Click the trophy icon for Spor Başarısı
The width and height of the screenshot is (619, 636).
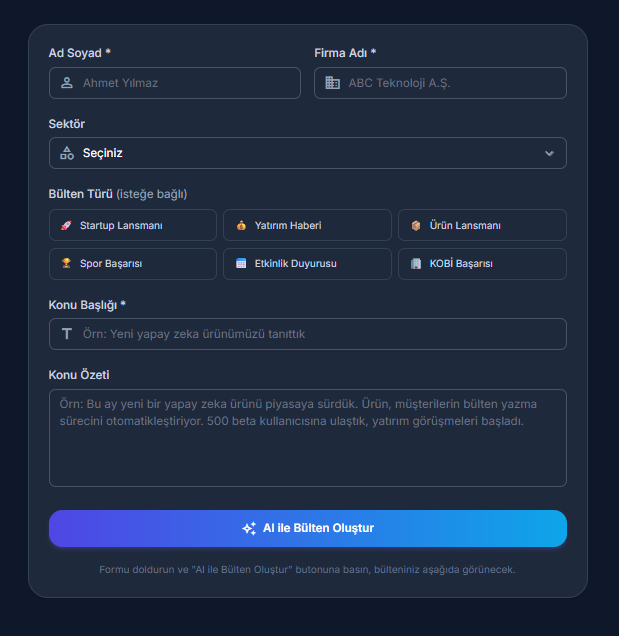tap(66, 264)
